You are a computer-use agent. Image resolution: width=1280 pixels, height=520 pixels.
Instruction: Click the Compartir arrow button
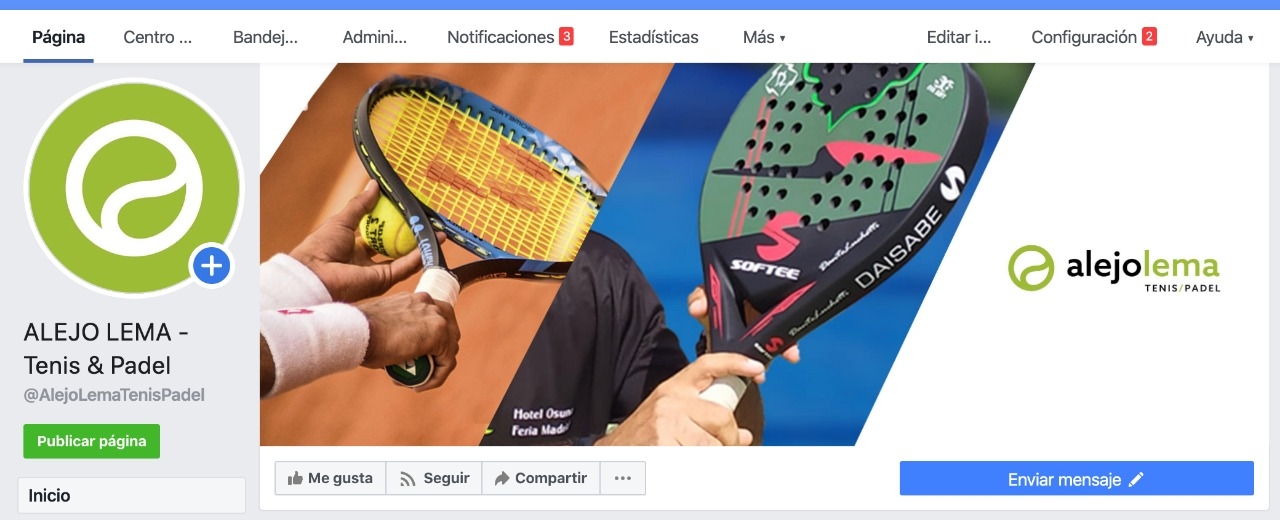pos(541,478)
